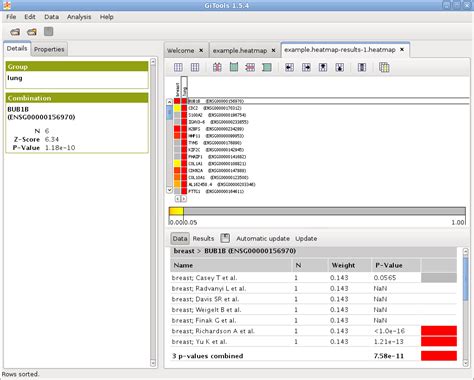Click the second open-folder toolbar icon
This screenshot has height=380, width=474.
(32, 32)
